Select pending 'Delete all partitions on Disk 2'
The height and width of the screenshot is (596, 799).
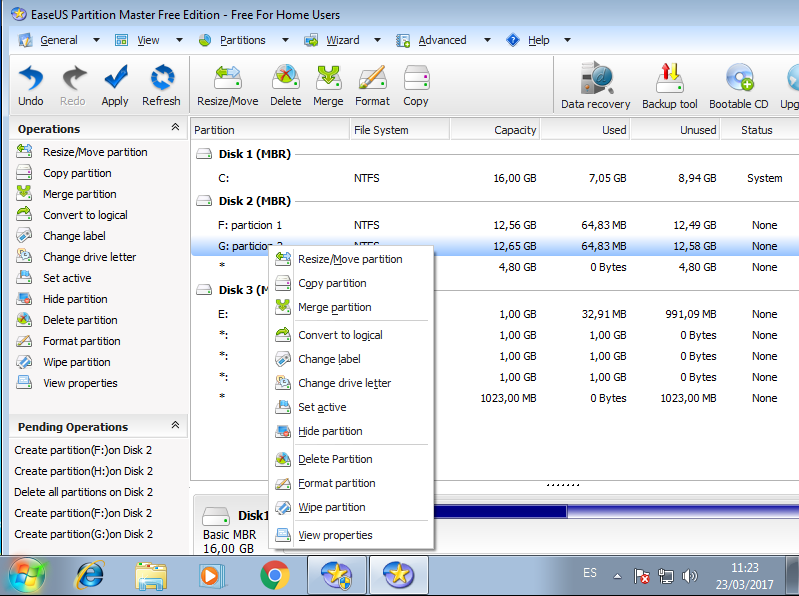(84, 492)
